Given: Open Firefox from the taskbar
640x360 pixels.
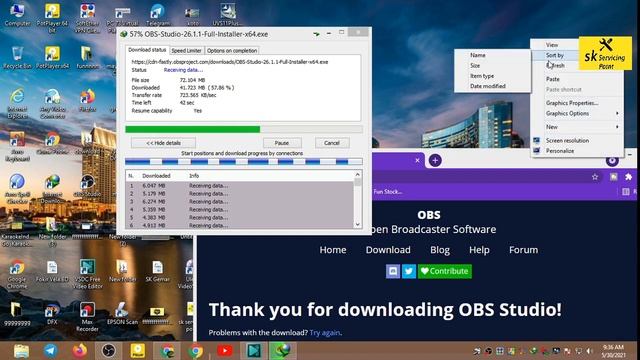Looking at the screenshot, I should (x=80, y=351).
